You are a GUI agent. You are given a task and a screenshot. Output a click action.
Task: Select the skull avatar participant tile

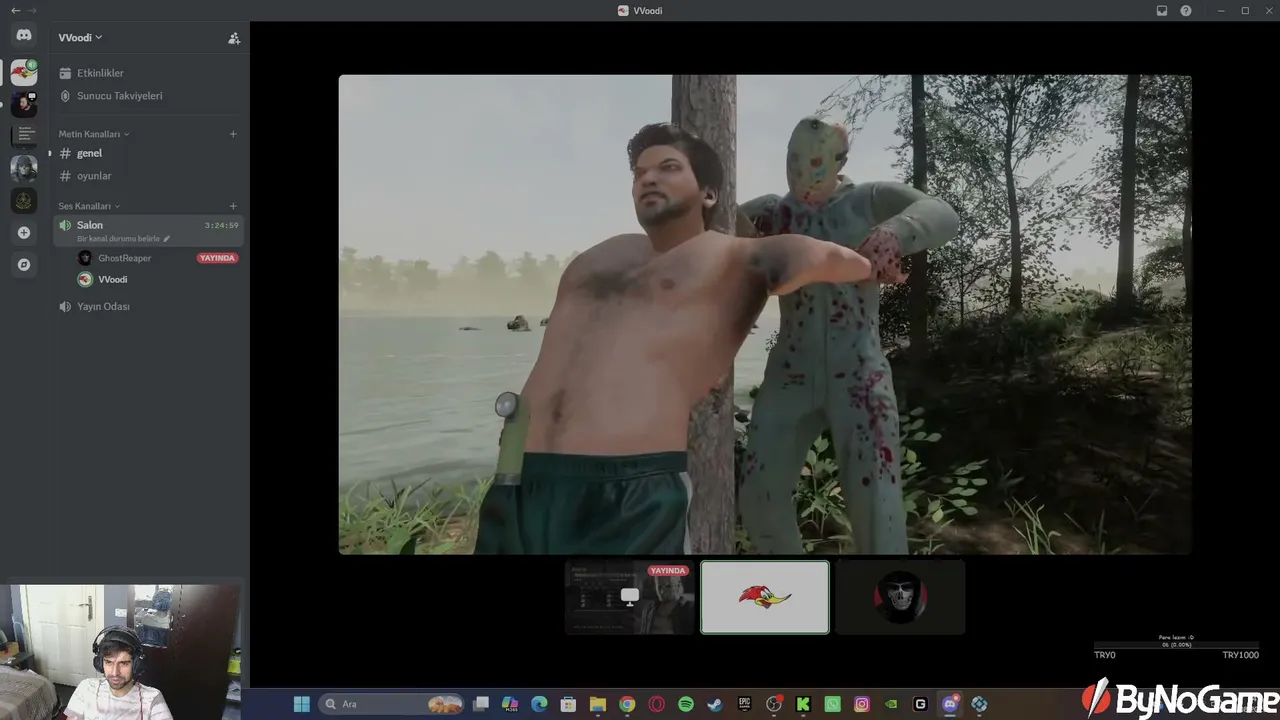[x=900, y=597]
